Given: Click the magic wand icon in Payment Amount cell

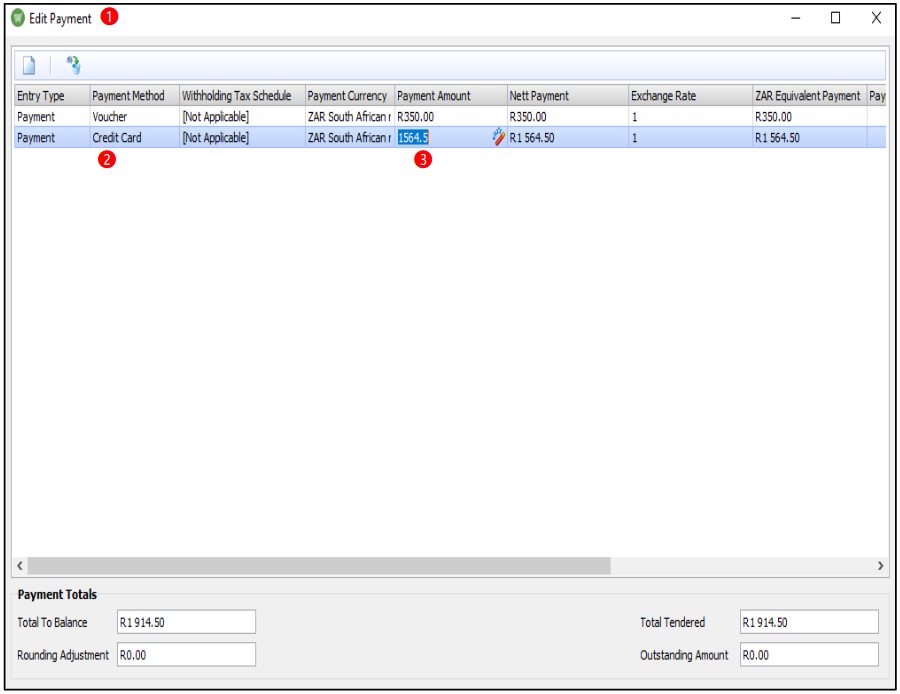Looking at the screenshot, I should [x=498, y=137].
